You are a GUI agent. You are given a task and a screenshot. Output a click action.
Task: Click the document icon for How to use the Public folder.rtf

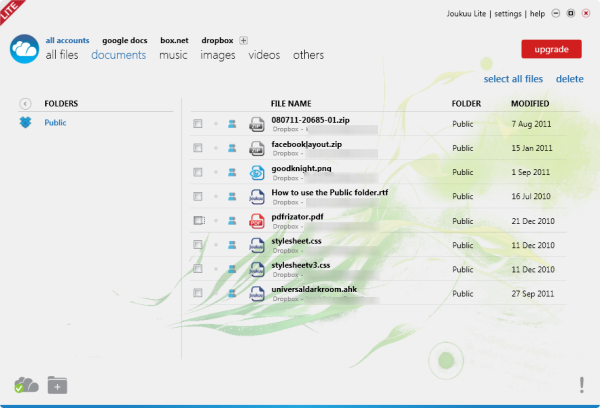point(256,197)
